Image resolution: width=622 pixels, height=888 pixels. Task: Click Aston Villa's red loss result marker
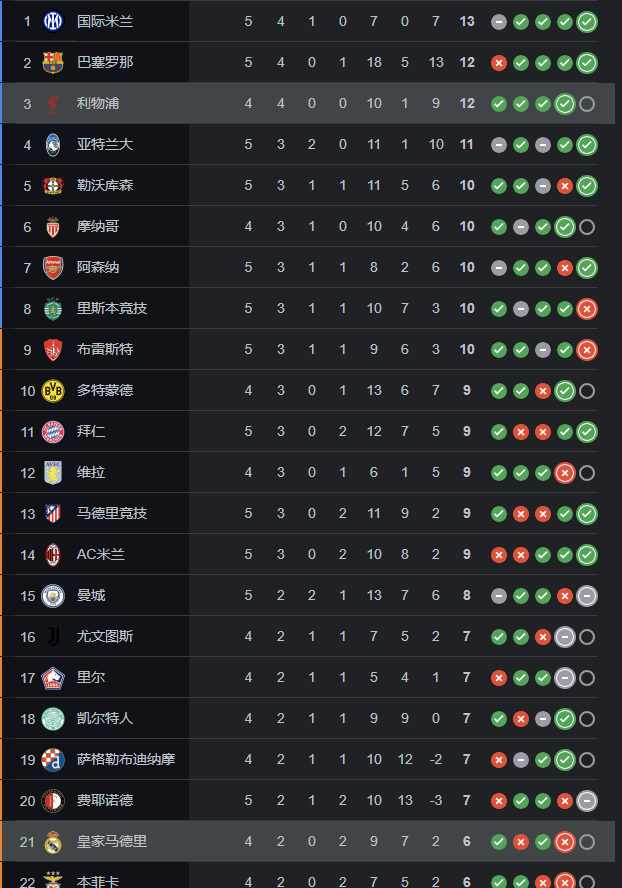click(565, 473)
